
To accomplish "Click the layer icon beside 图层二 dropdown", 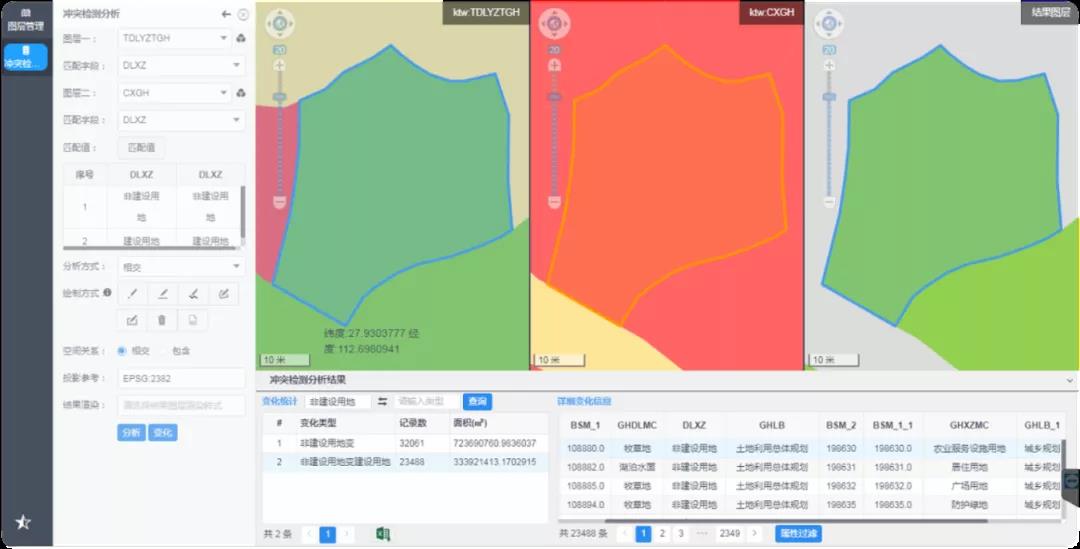I will (241, 93).
